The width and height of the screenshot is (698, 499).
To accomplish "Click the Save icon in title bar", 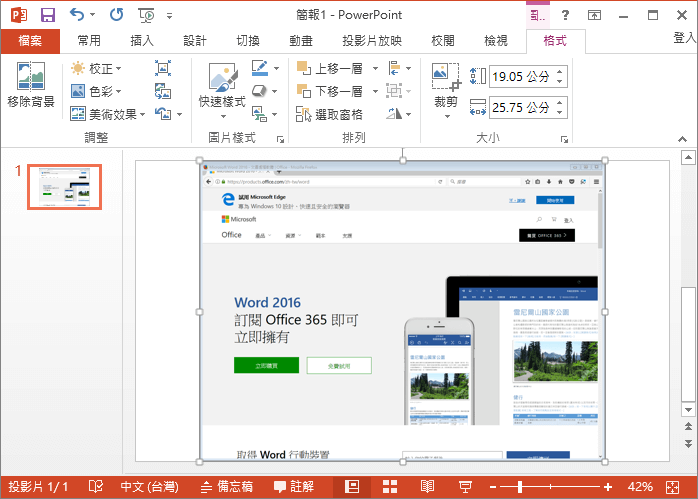I will [48, 15].
